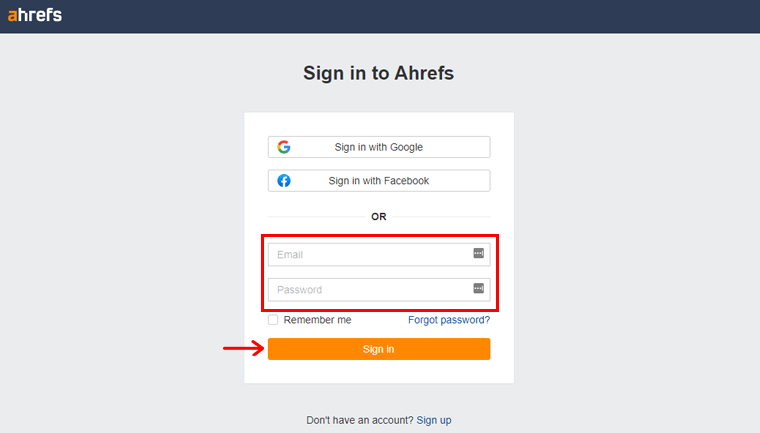Viewport: 760px width, 433px height.
Task: Tick the Remember me checkbox
Action: pos(273,320)
